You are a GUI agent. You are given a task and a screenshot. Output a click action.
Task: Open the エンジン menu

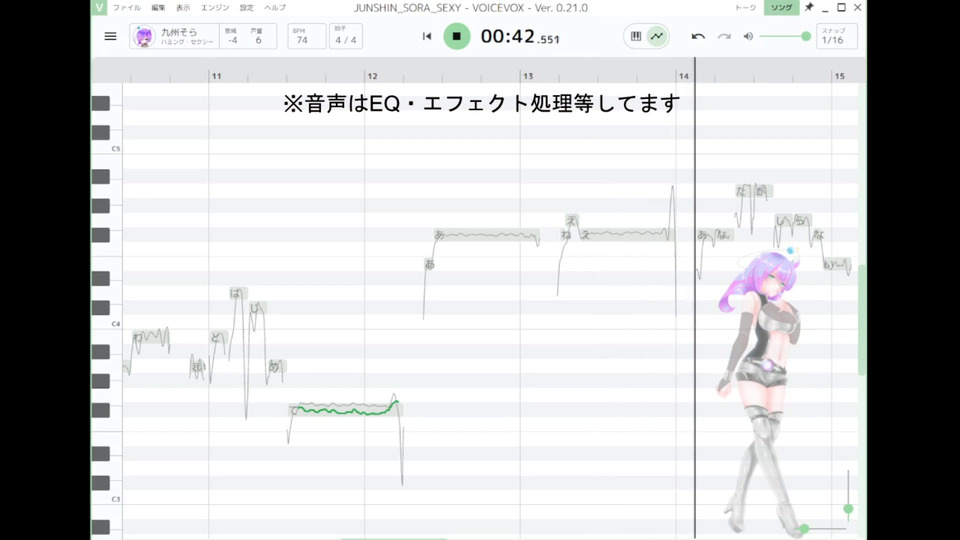click(x=215, y=7)
